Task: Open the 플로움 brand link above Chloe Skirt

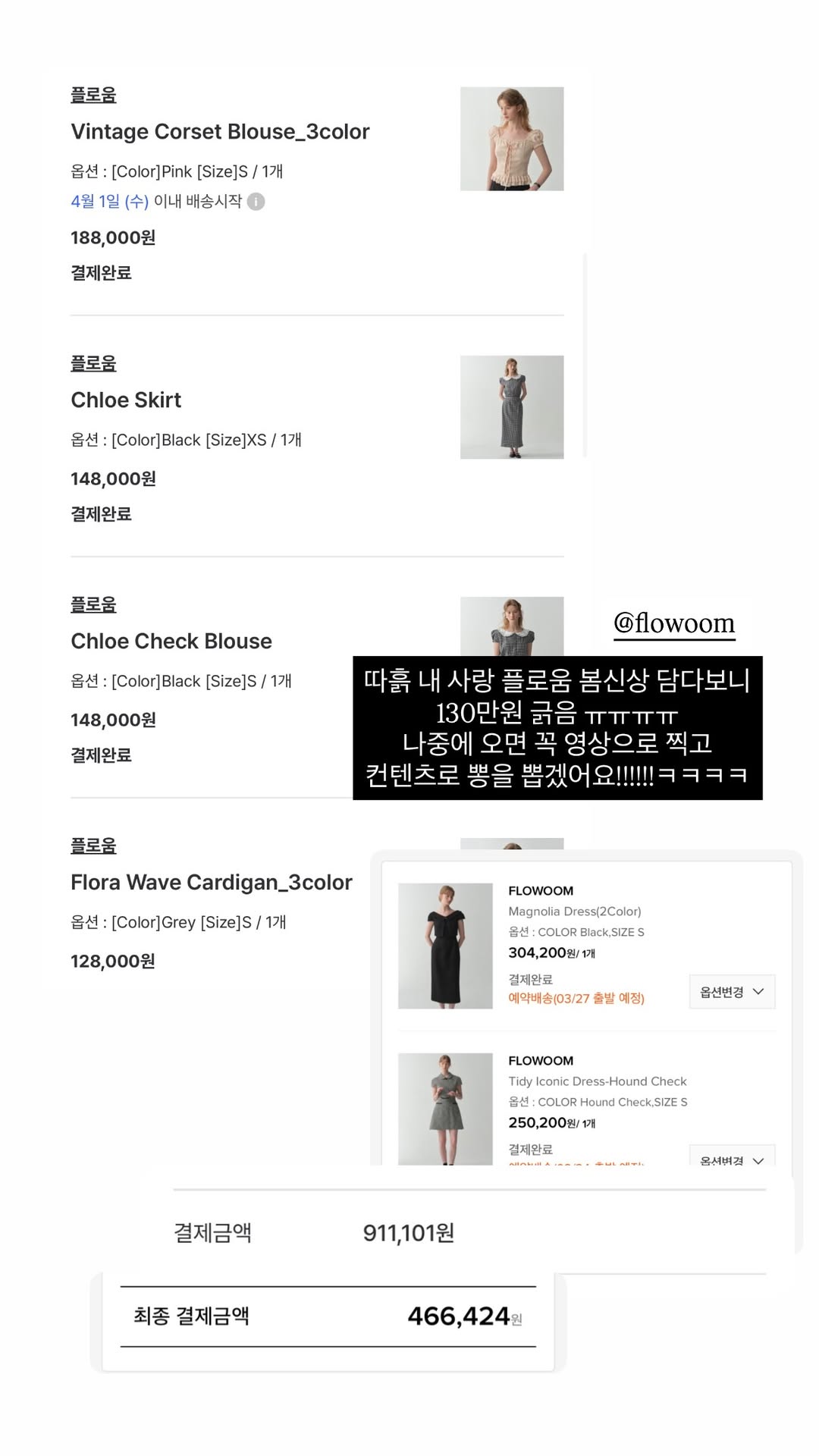Action: 93,363
